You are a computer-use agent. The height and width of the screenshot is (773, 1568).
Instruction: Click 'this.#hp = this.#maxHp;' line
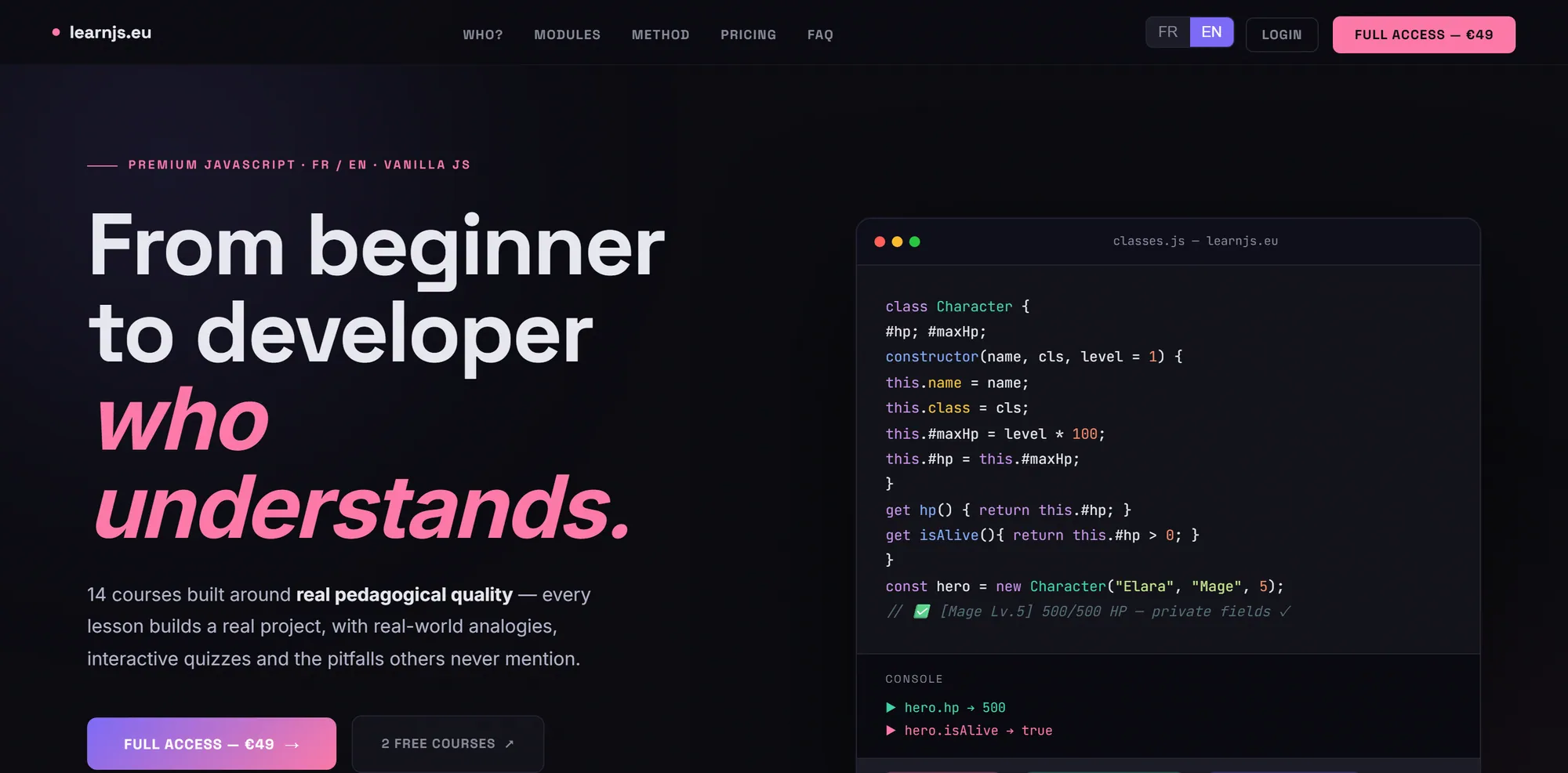pos(982,459)
